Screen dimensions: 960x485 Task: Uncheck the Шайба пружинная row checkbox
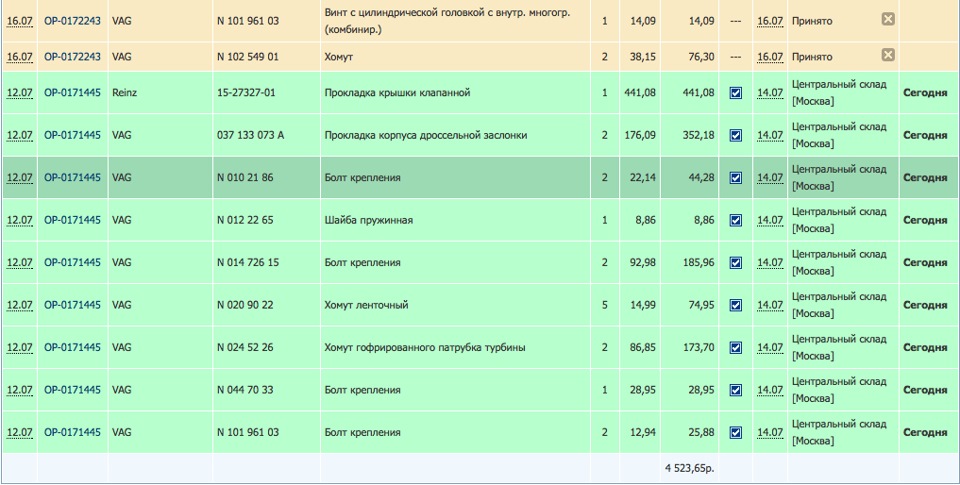pos(736,220)
